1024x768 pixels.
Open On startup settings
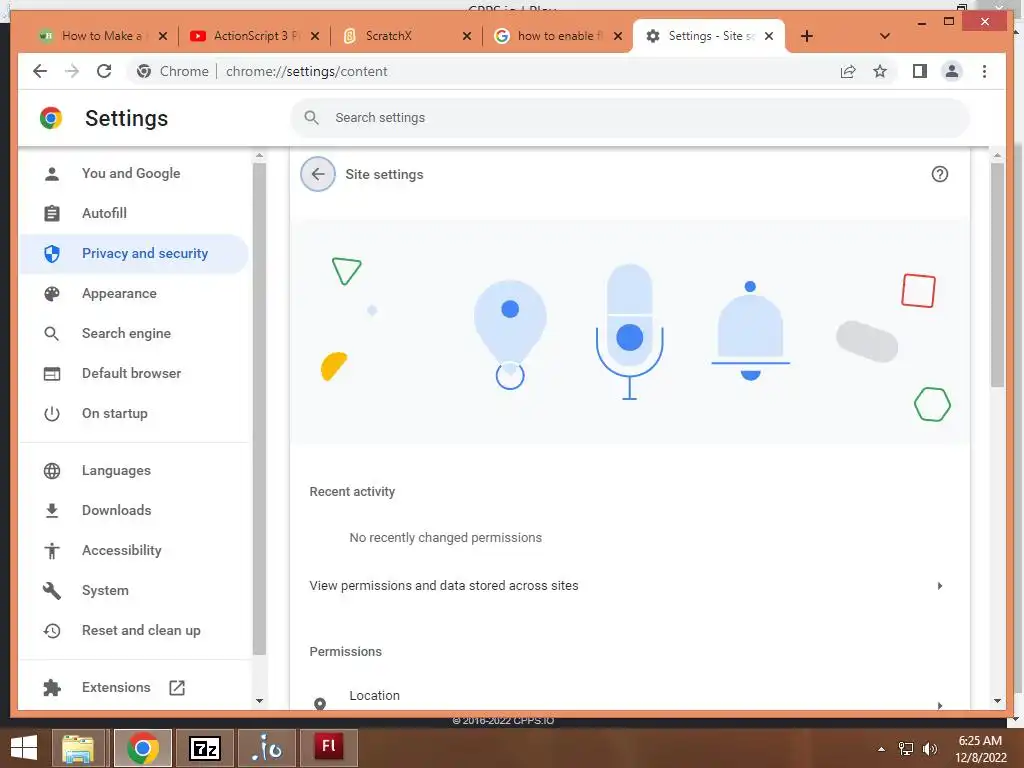click(134, 413)
